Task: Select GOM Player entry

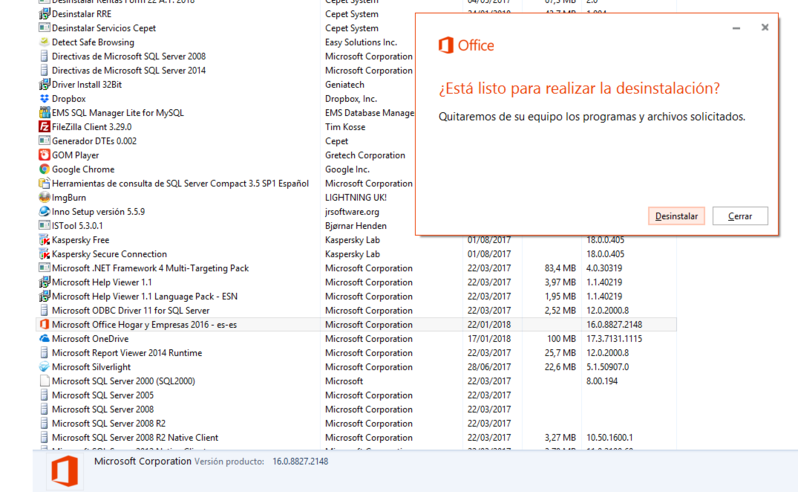Action: [75, 155]
